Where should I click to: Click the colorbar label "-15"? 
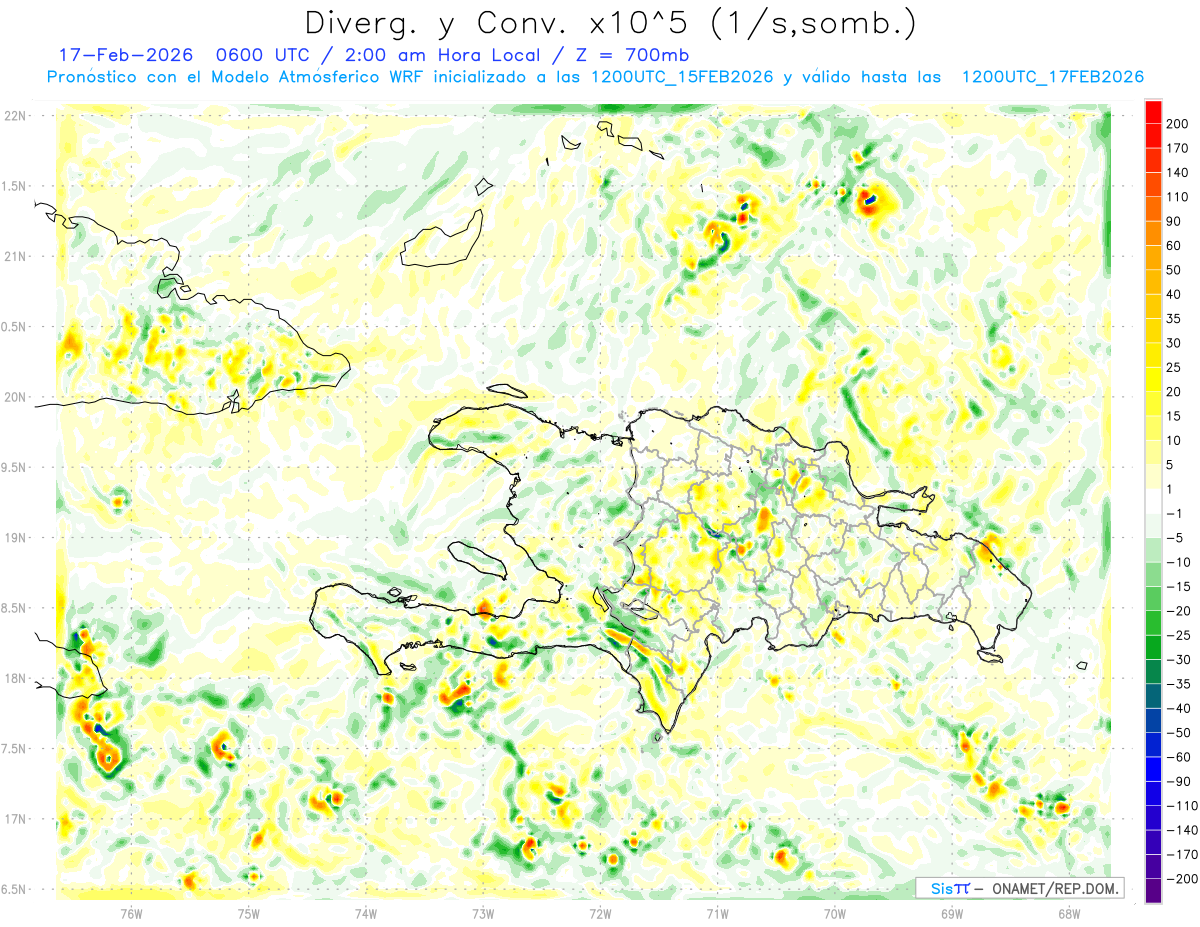tap(1179, 587)
